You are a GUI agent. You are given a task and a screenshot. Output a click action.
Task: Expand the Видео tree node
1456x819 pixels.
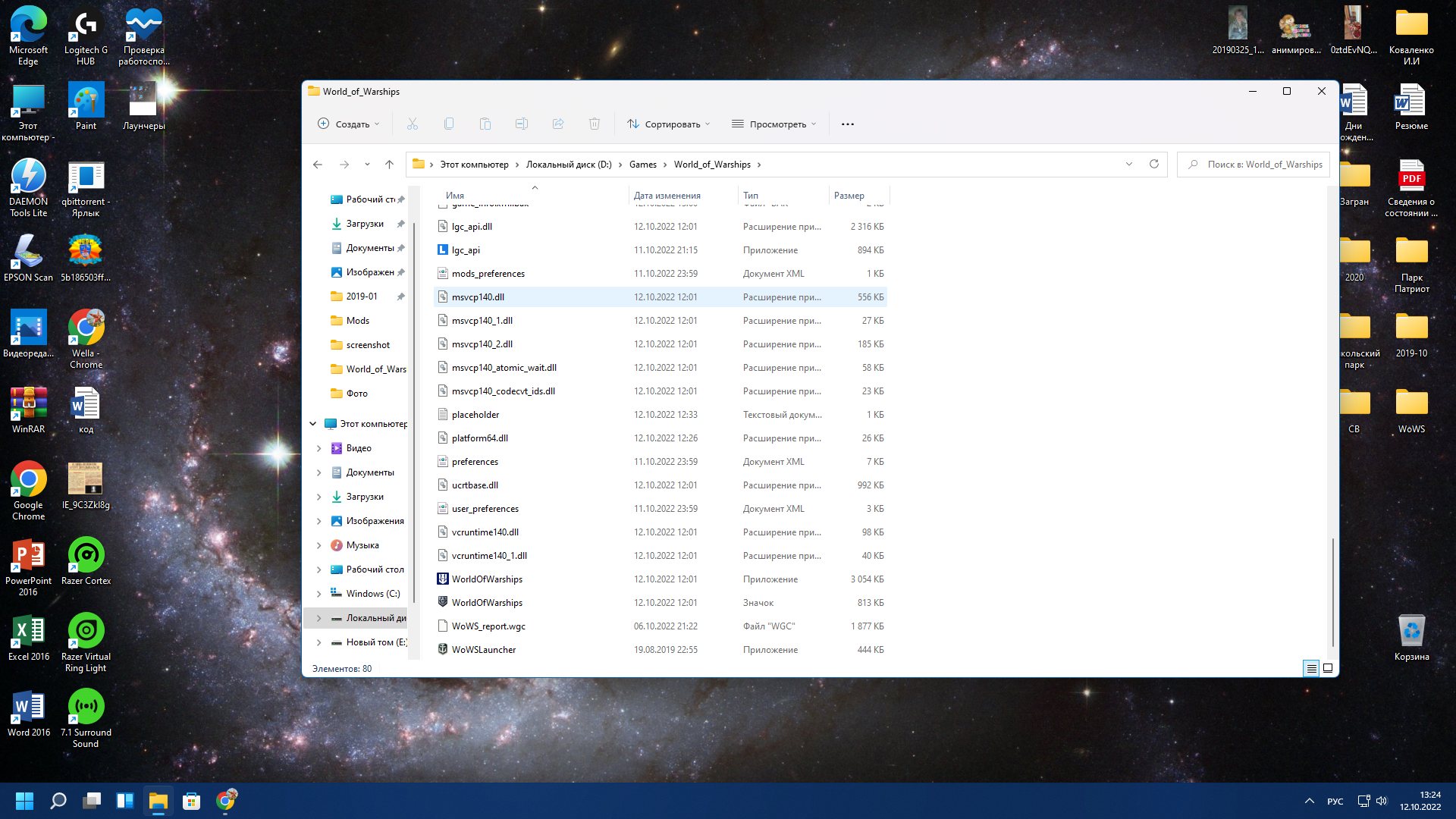pyautogui.click(x=318, y=448)
